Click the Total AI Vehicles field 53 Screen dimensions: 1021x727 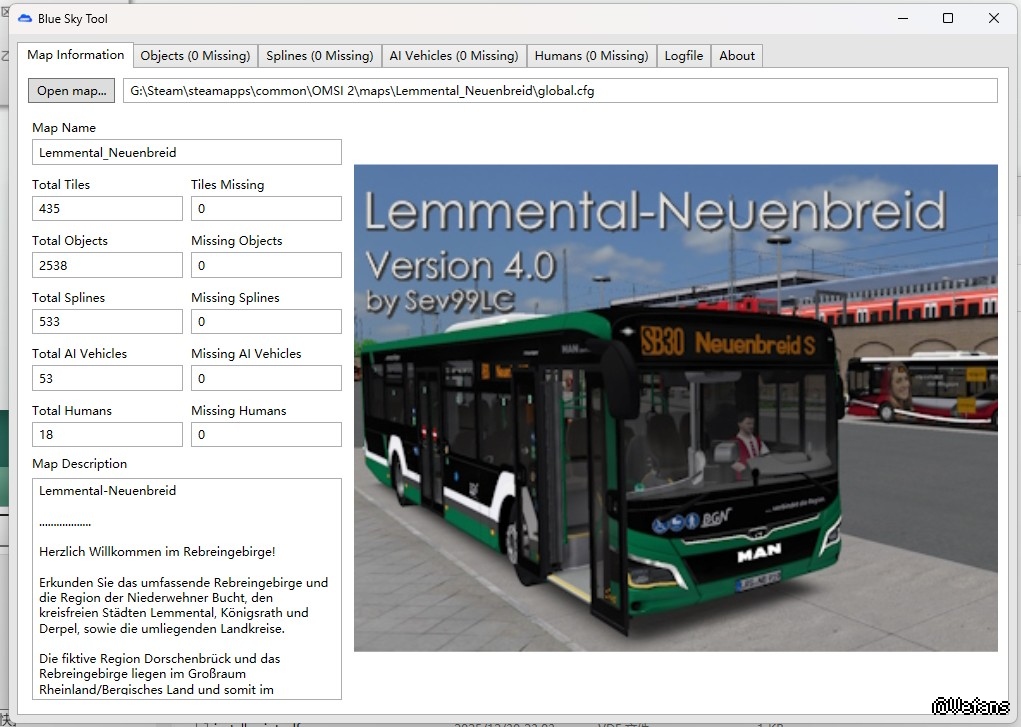107,378
